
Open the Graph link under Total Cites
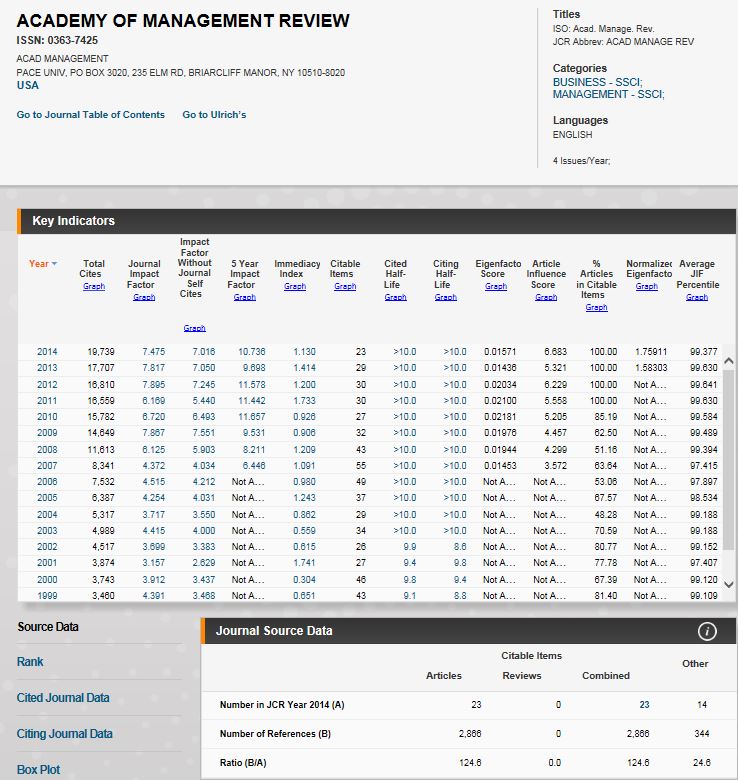coord(93,287)
